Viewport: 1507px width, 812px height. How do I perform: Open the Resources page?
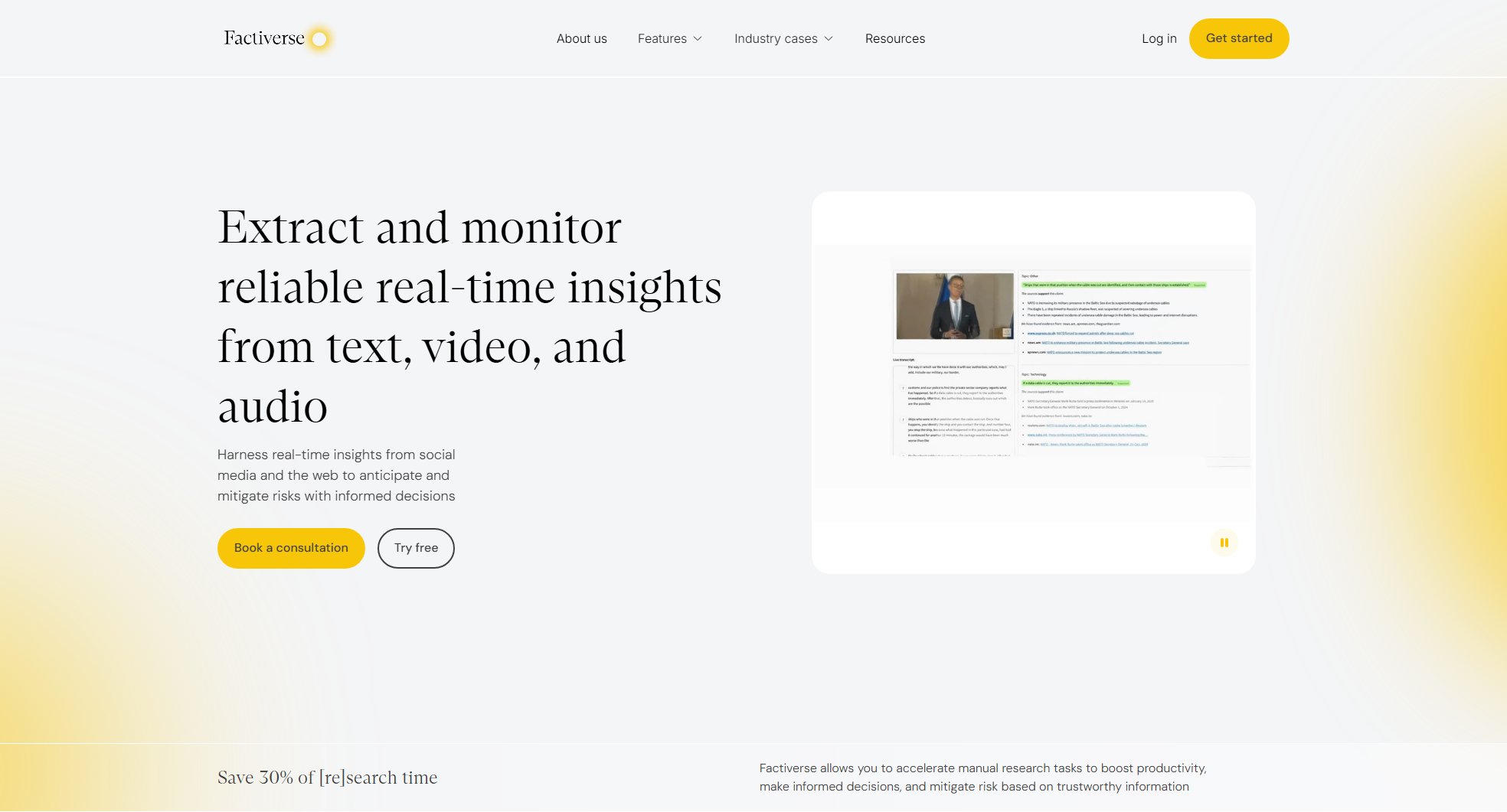click(894, 38)
